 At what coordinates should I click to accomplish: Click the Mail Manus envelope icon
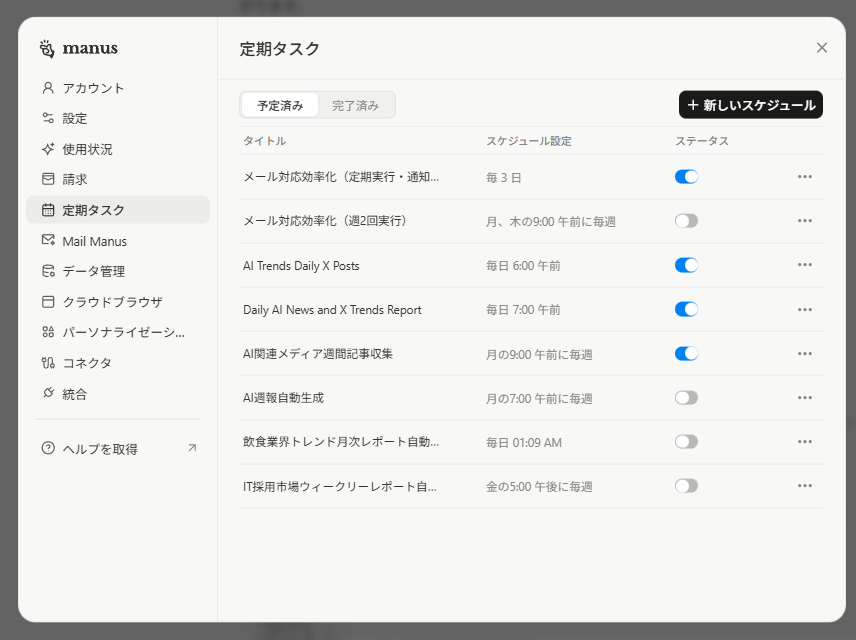pyautogui.click(x=48, y=240)
